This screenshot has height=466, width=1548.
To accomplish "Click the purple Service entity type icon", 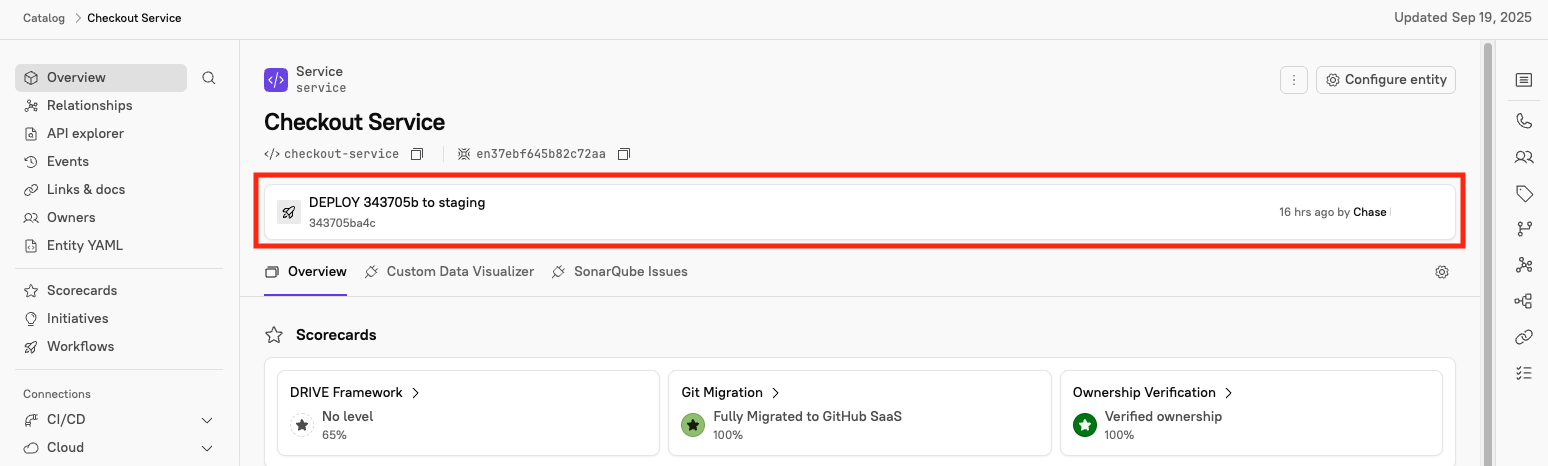I will (276, 80).
